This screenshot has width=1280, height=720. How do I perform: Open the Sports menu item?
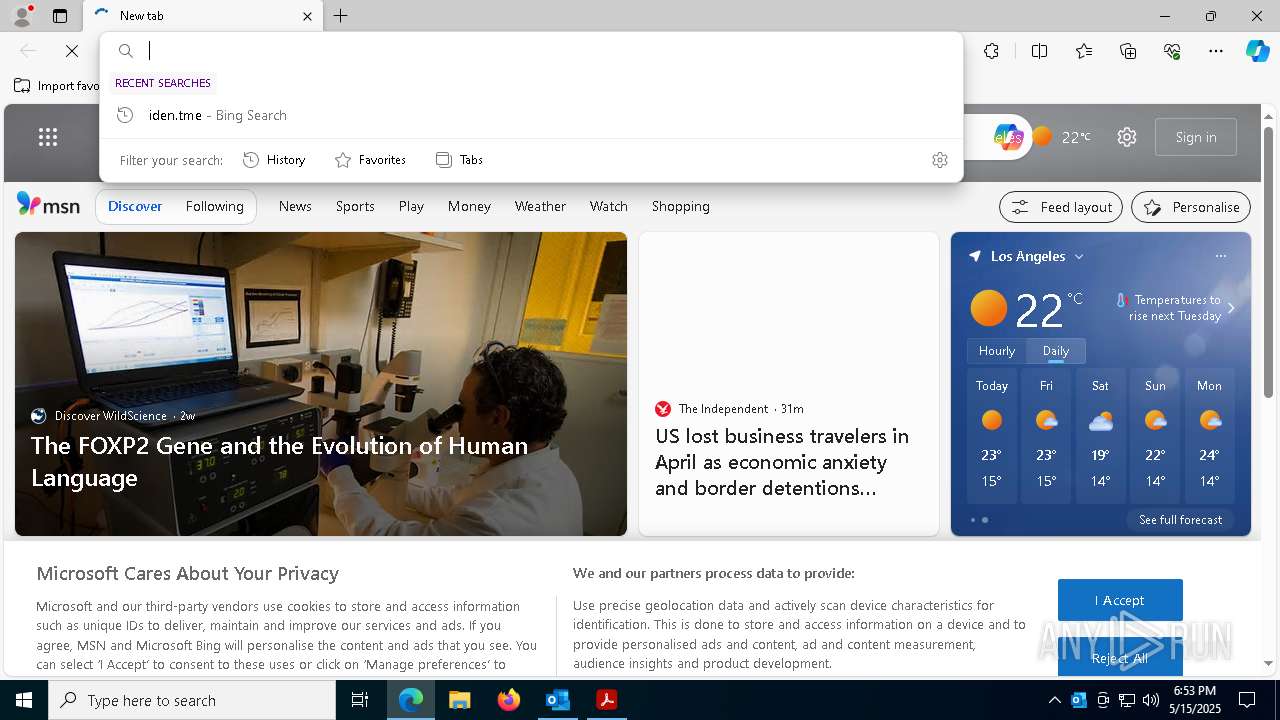tap(355, 206)
